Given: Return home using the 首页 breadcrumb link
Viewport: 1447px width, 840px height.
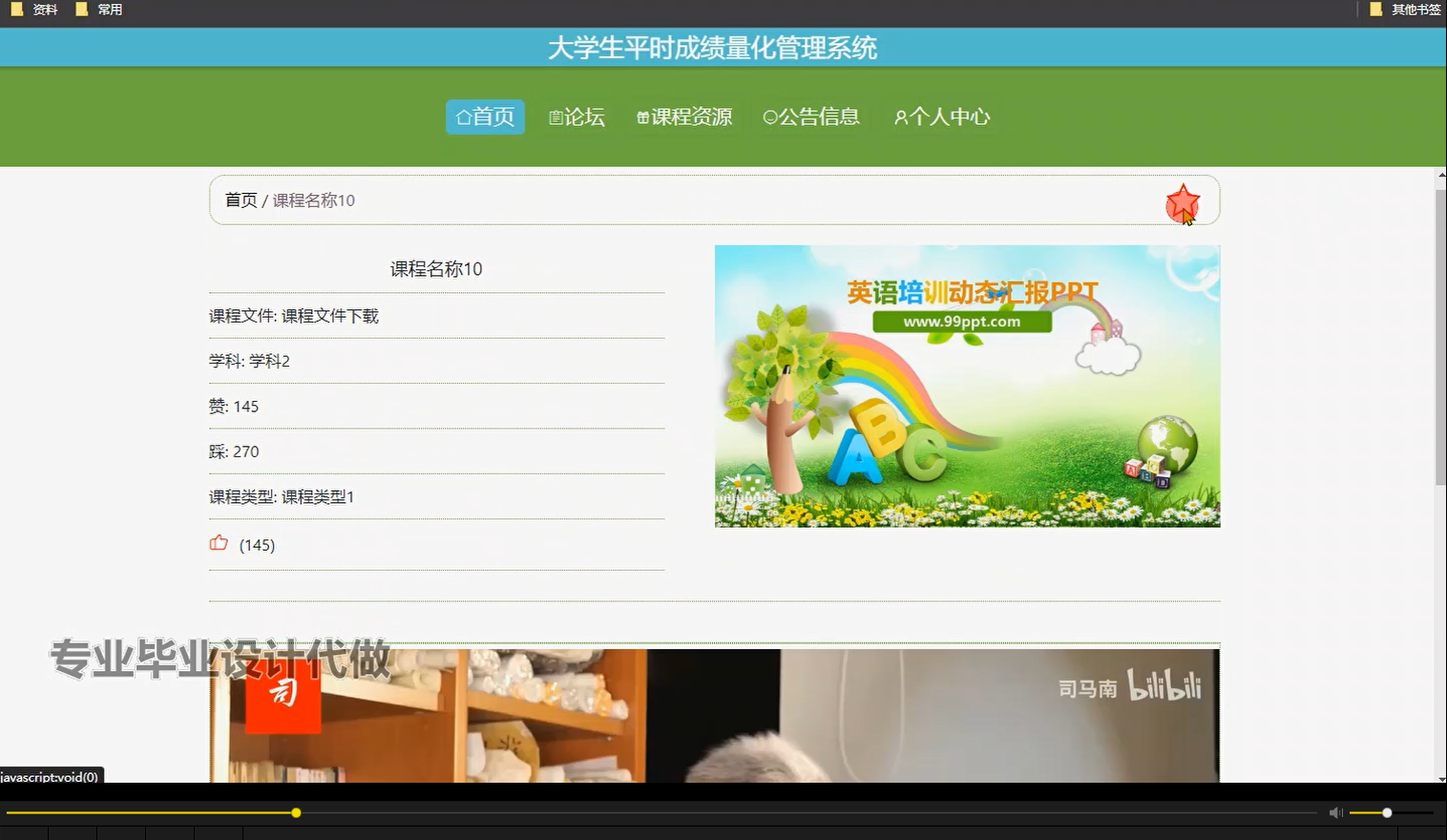Looking at the screenshot, I should [x=241, y=200].
